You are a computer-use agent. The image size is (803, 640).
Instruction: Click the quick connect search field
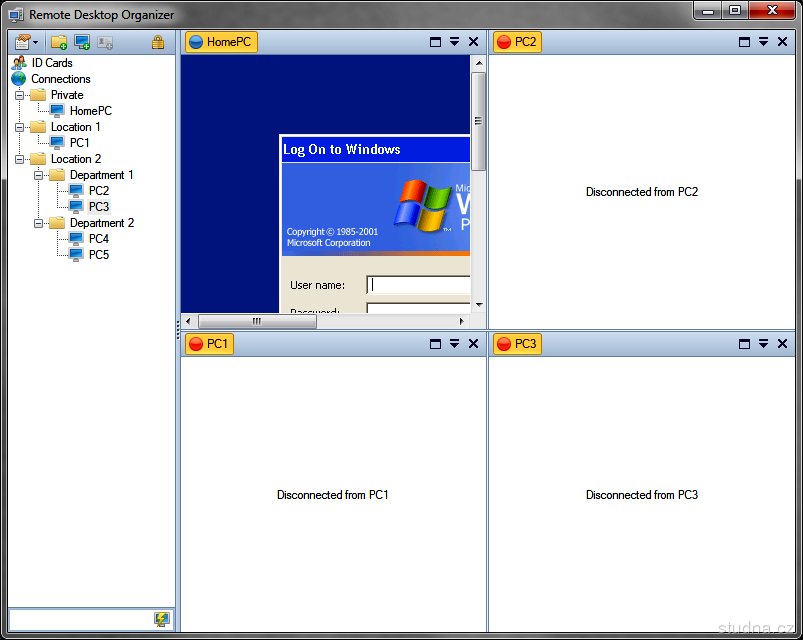(81, 620)
